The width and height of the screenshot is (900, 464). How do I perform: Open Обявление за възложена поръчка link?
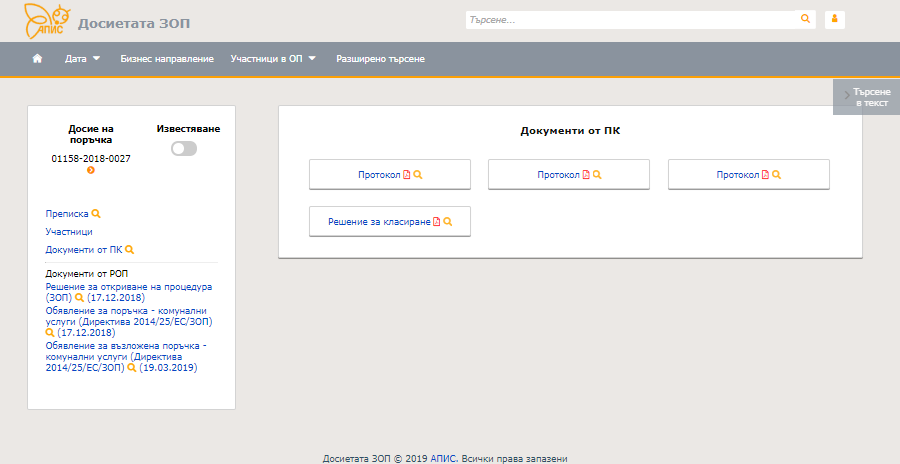point(125,346)
